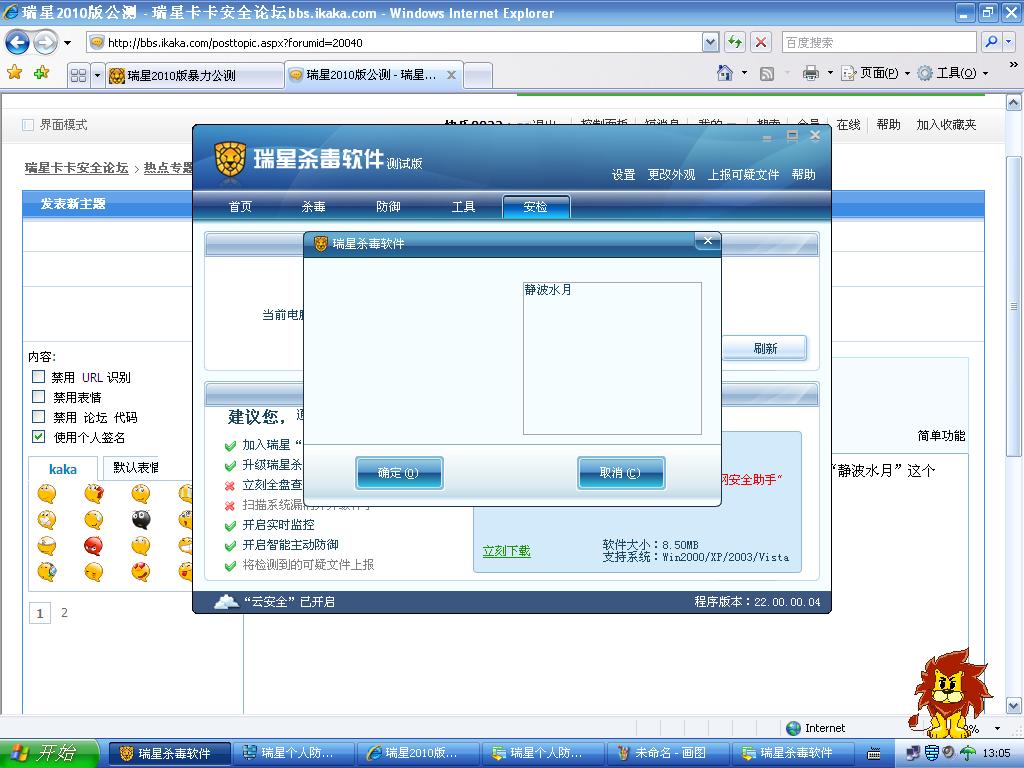Click the search magnifier icon
The height and width of the screenshot is (768, 1024).
991,42
